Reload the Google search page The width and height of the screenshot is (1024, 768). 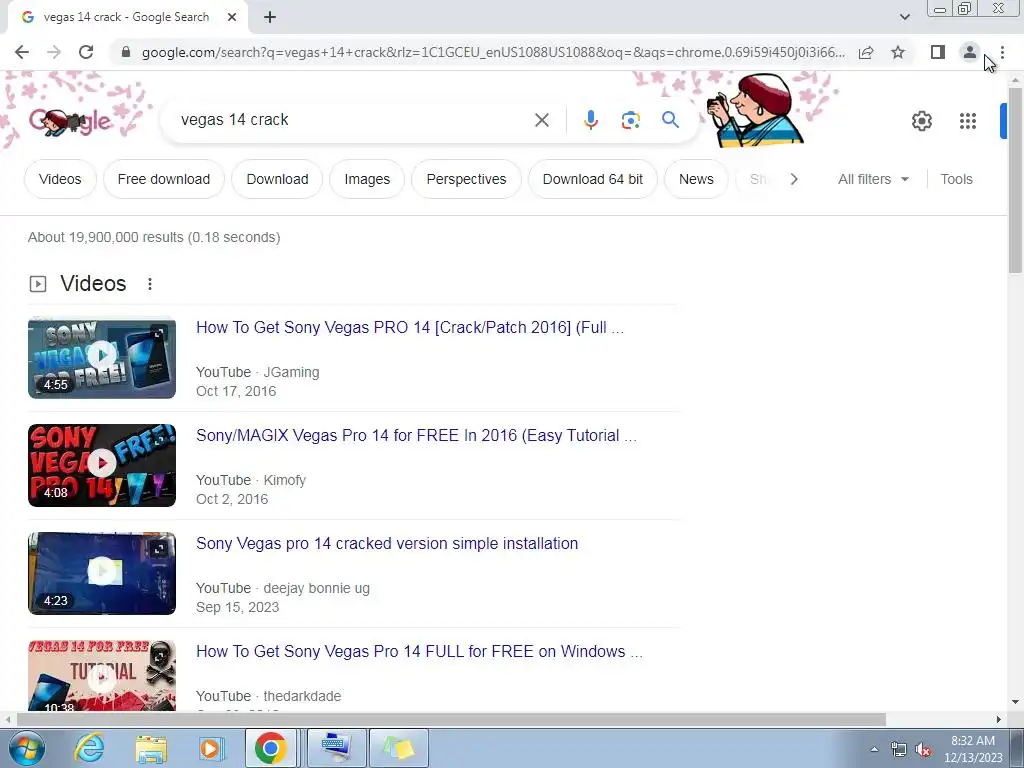(x=86, y=52)
